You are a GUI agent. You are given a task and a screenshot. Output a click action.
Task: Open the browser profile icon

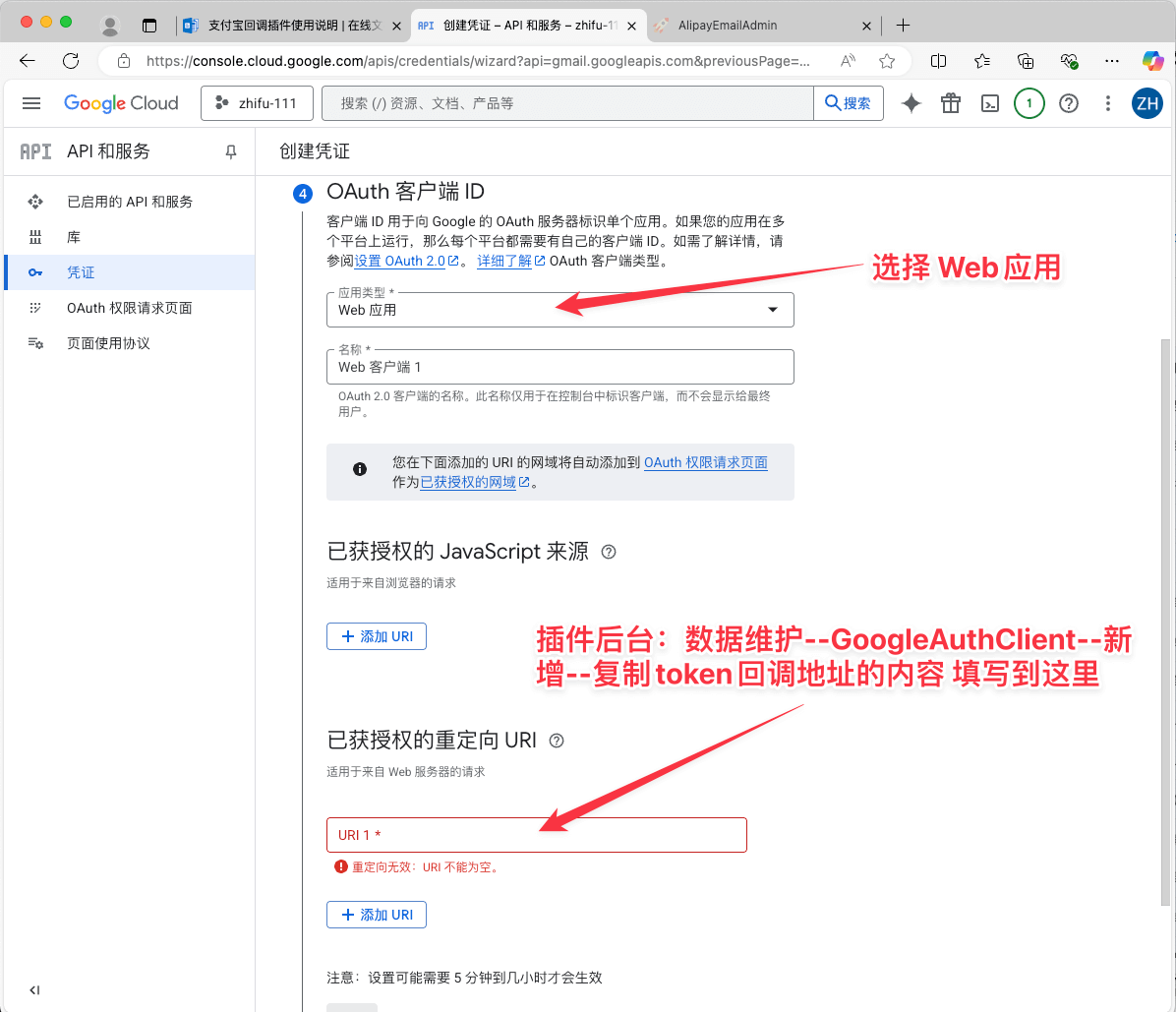[110, 26]
